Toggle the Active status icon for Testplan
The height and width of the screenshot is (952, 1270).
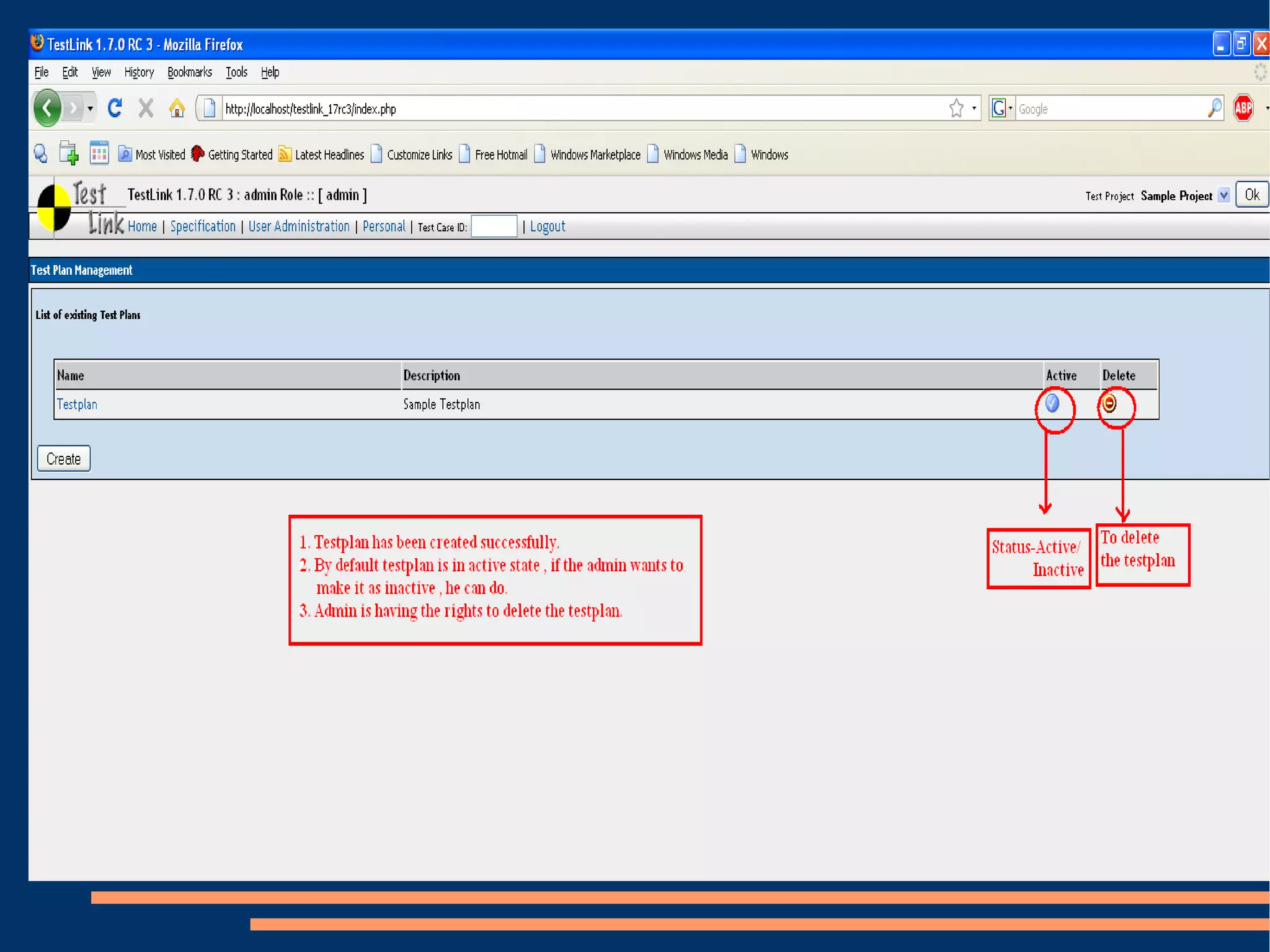pos(1052,404)
